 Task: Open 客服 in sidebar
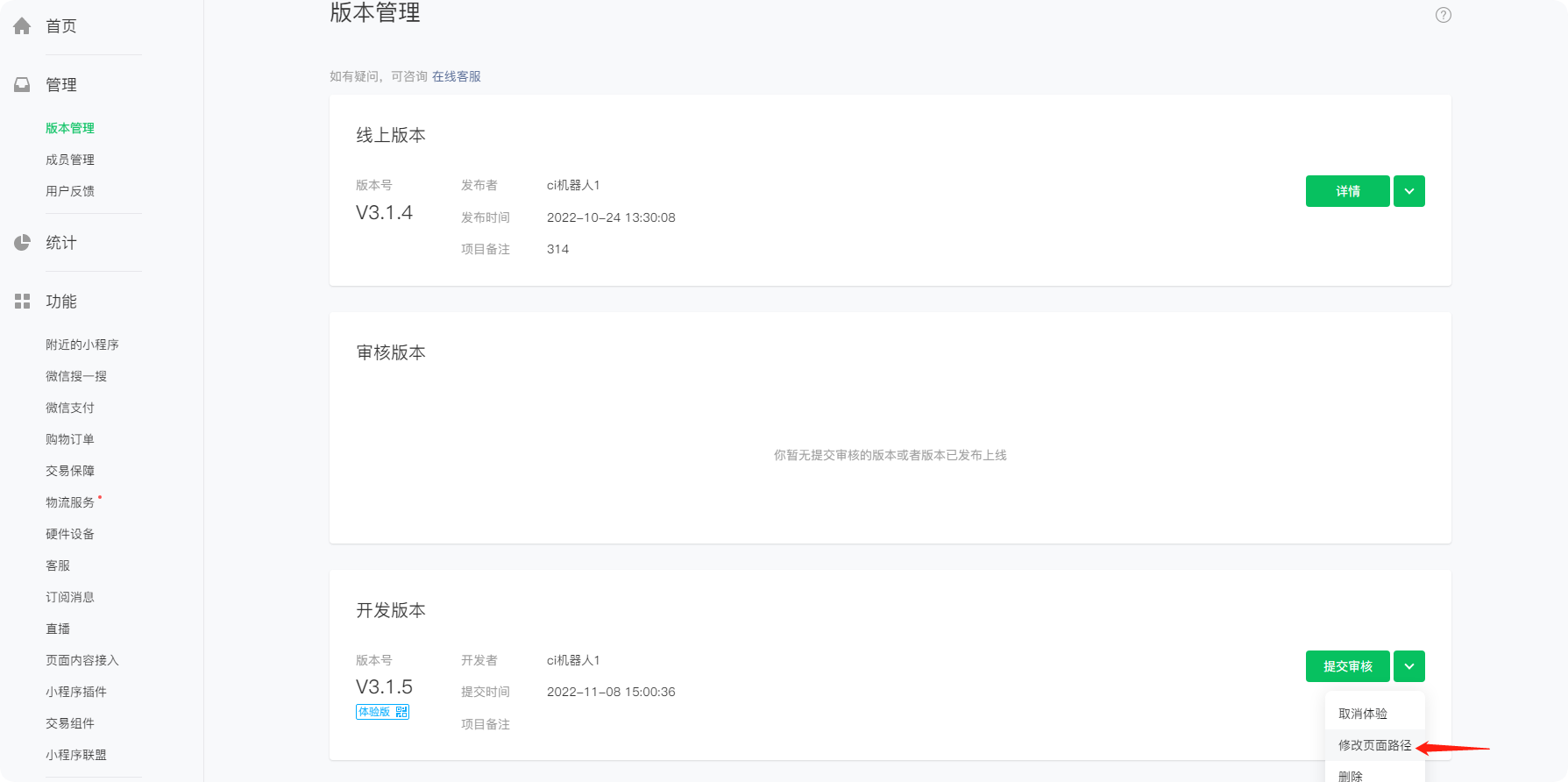[58, 565]
